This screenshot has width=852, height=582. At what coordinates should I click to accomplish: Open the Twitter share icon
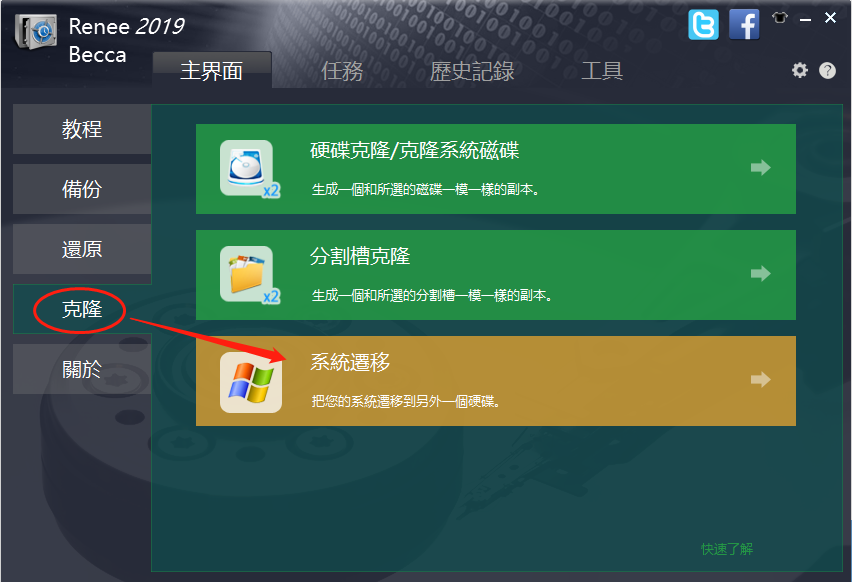click(x=703, y=25)
